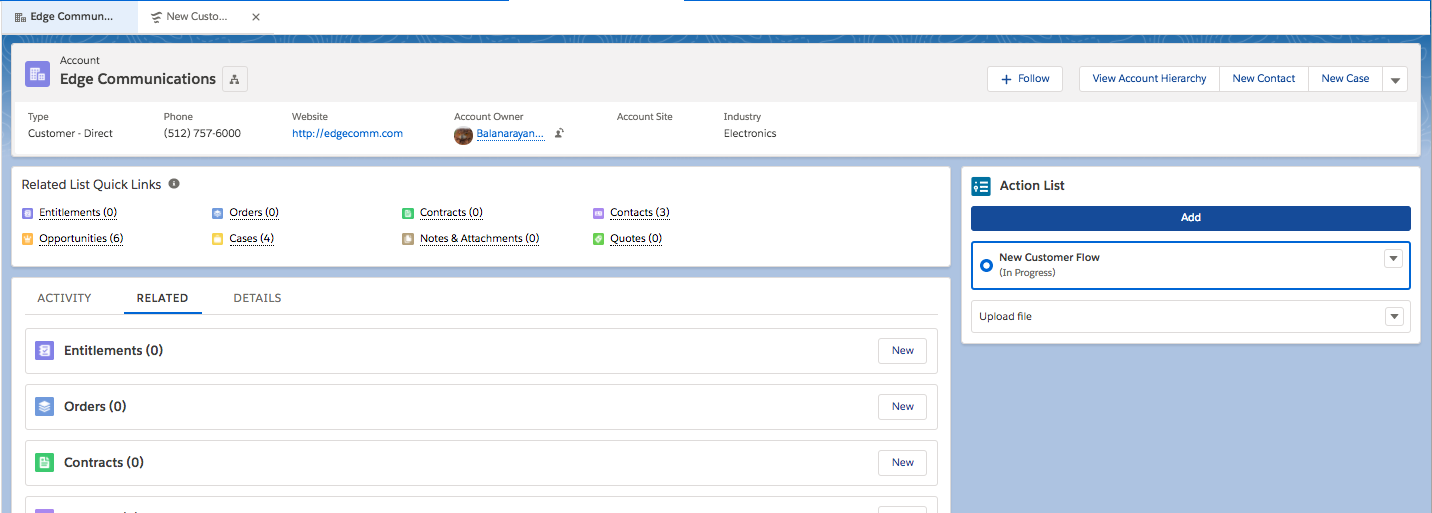The image size is (1432, 513).
Task: Click the Contracts quick link icon
Action: pyautogui.click(x=408, y=213)
